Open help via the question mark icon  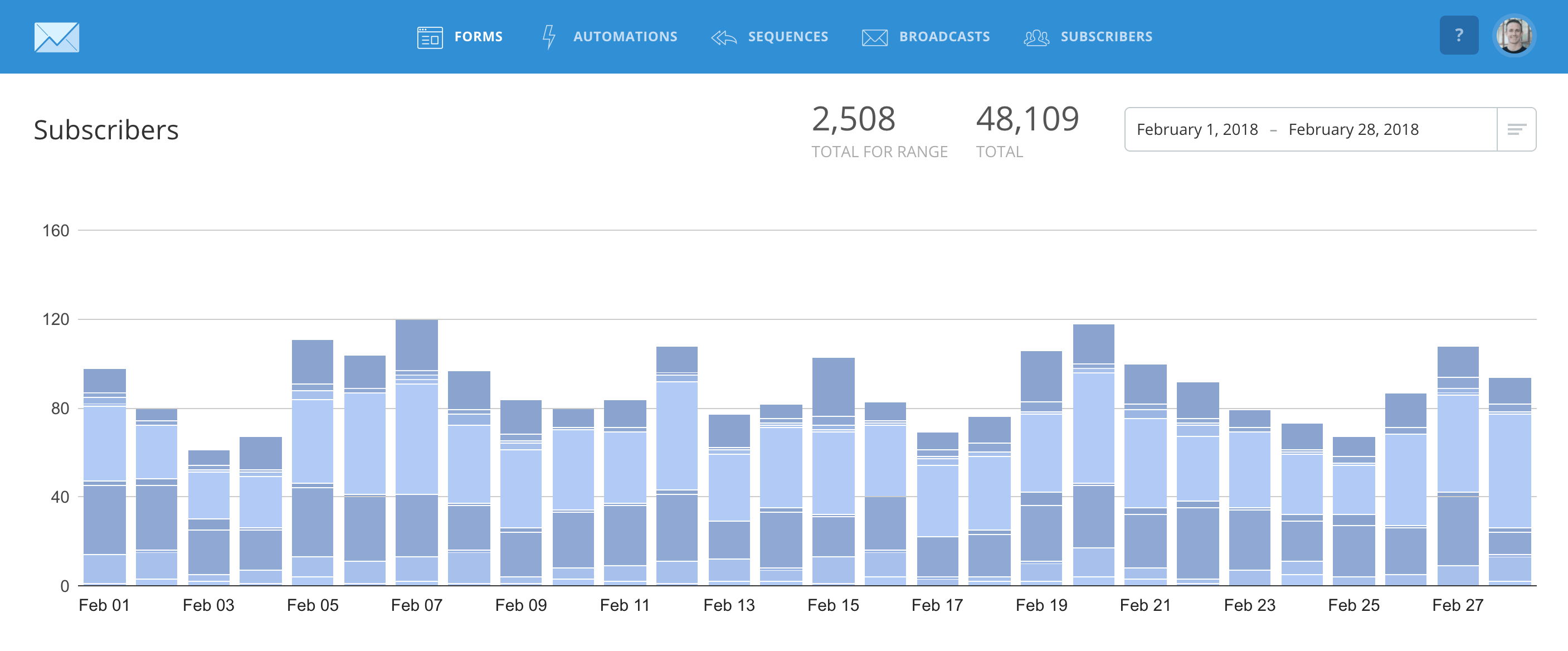pos(1458,35)
